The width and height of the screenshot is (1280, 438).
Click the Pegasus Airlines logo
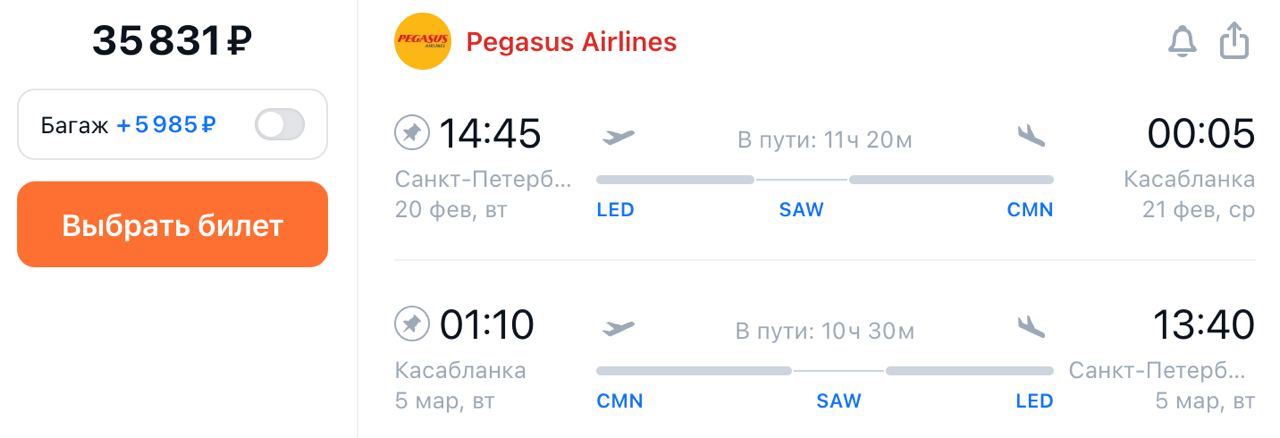point(422,42)
